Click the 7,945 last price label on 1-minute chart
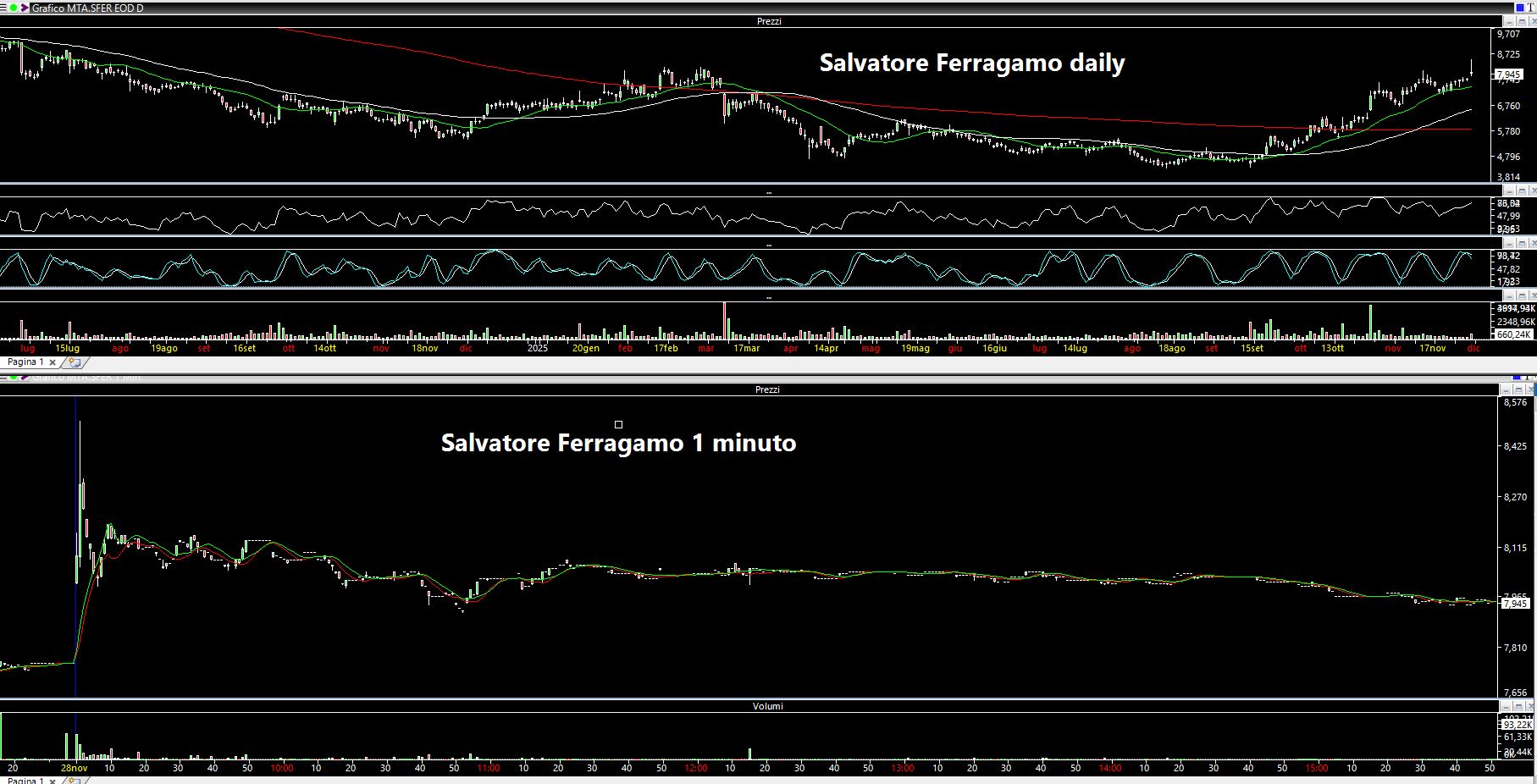 tap(1515, 603)
